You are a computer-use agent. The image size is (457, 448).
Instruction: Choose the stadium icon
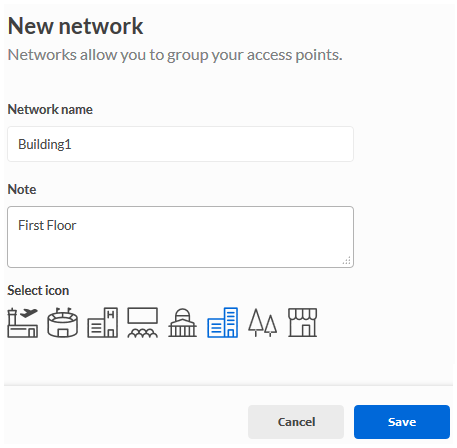[x=63, y=323]
